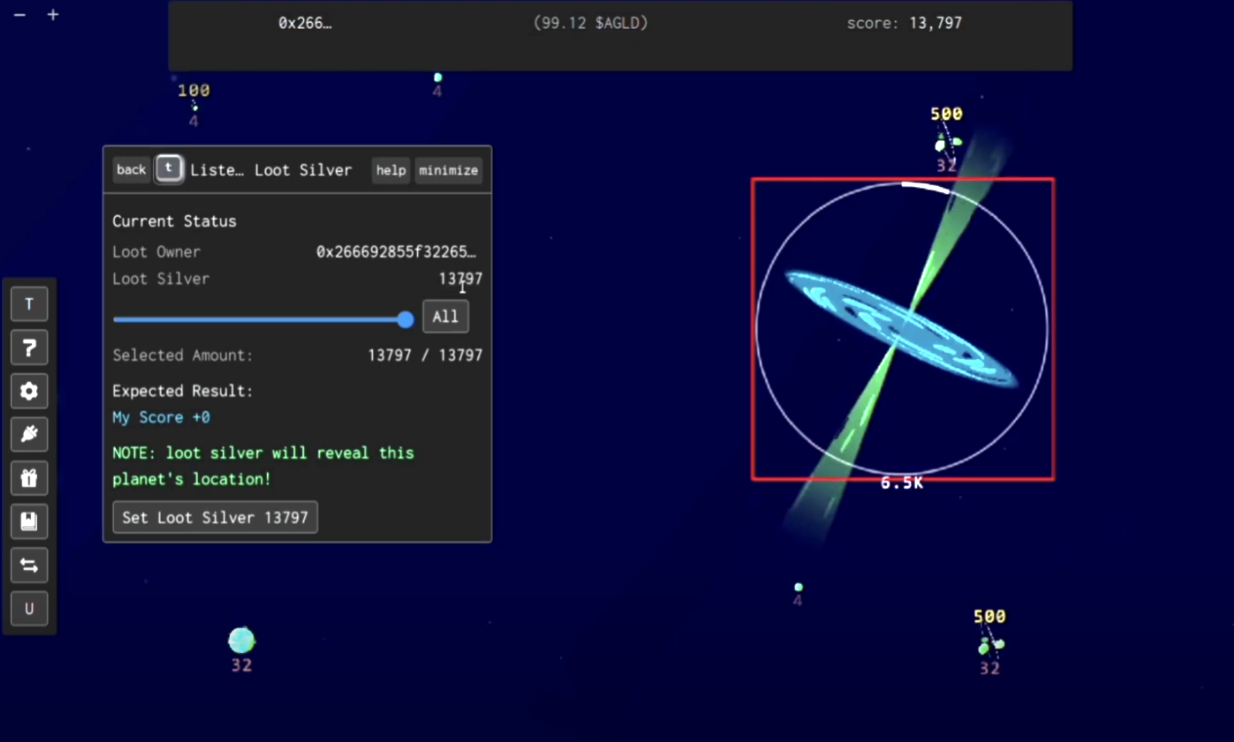Click the gift box sidebar icon

click(x=29, y=478)
